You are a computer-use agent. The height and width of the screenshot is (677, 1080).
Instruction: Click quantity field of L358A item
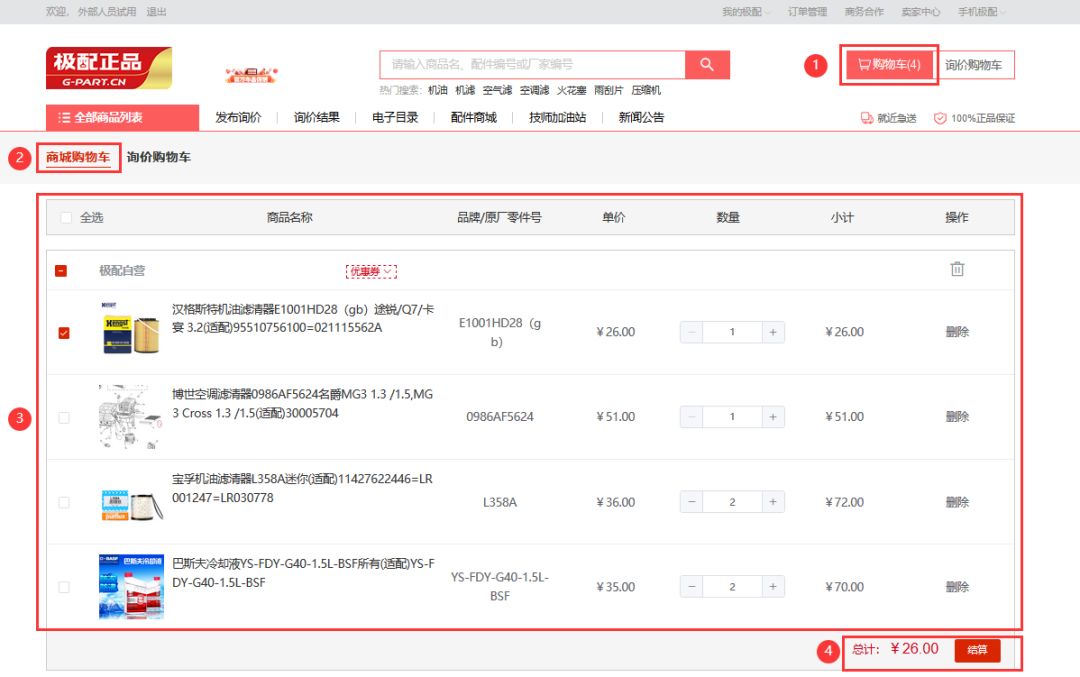coord(732,502)
